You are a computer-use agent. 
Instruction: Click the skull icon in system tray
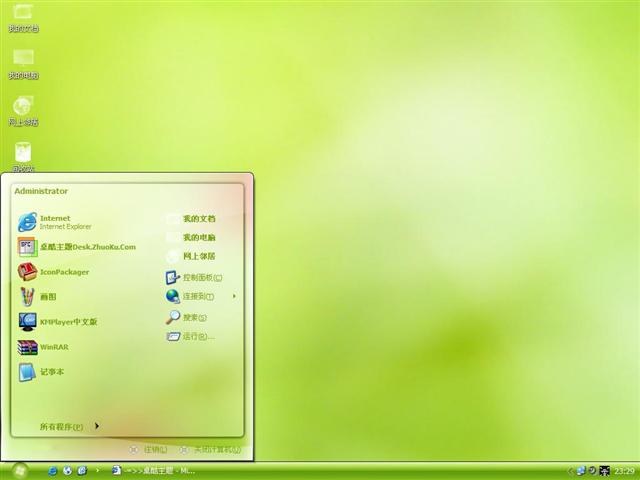604,471
